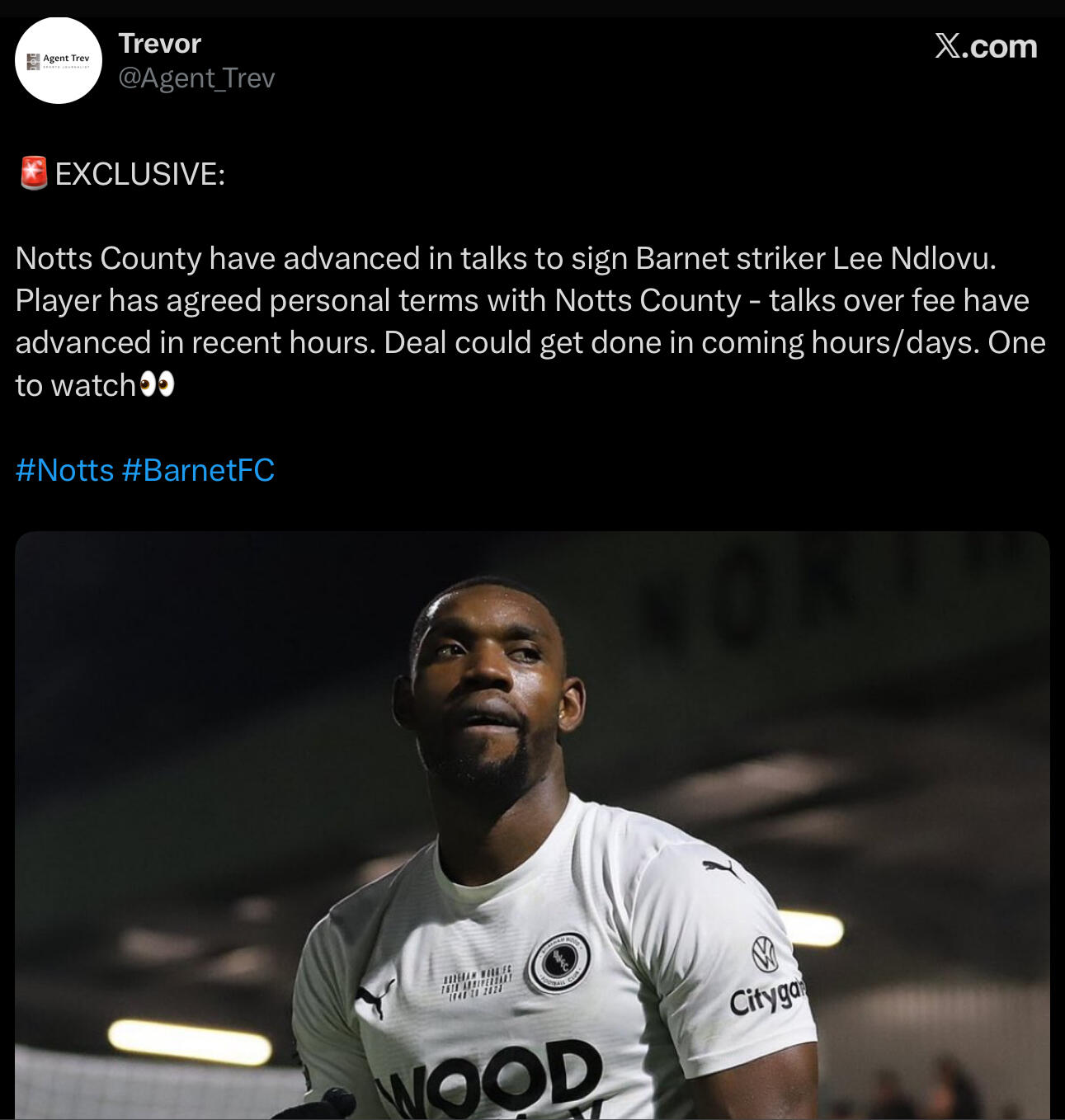
Task: Click the Volkswagen sleeve logo
Action: [765, 954]
